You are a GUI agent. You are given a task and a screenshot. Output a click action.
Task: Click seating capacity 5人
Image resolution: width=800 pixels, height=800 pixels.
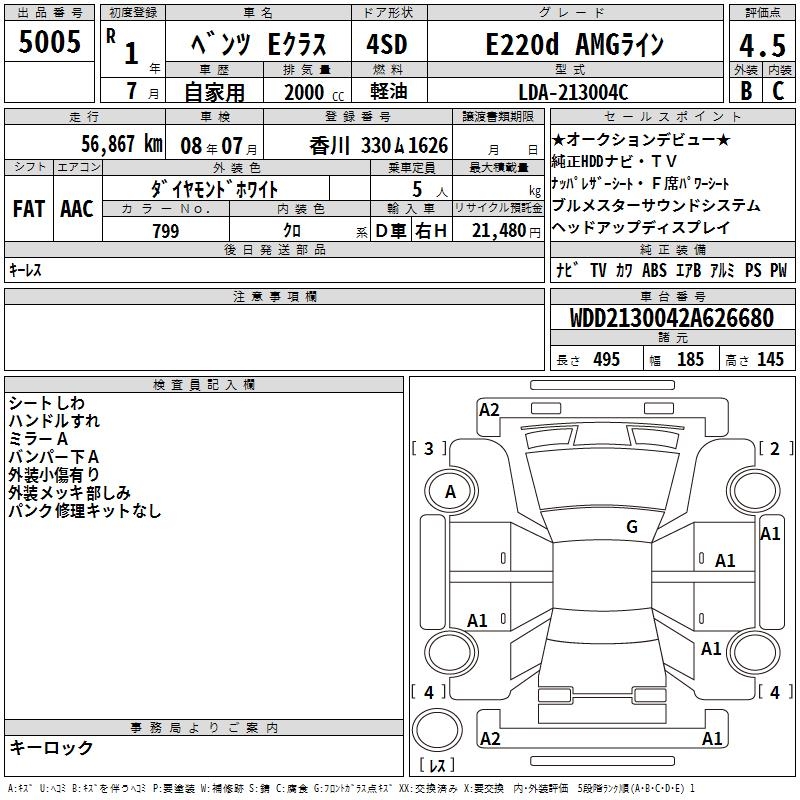click(429, 189)
